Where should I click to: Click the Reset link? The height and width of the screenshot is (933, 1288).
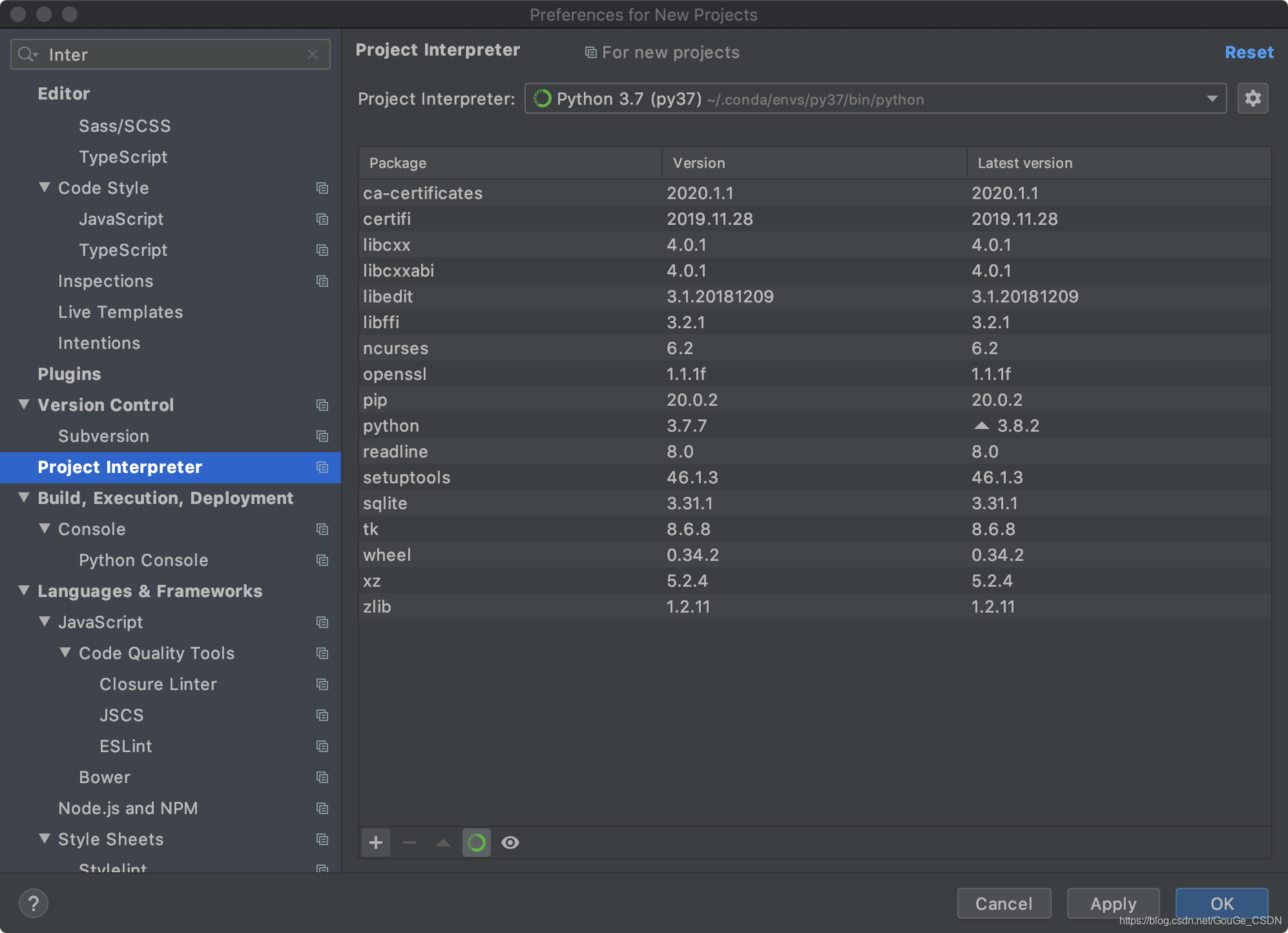1249,52
